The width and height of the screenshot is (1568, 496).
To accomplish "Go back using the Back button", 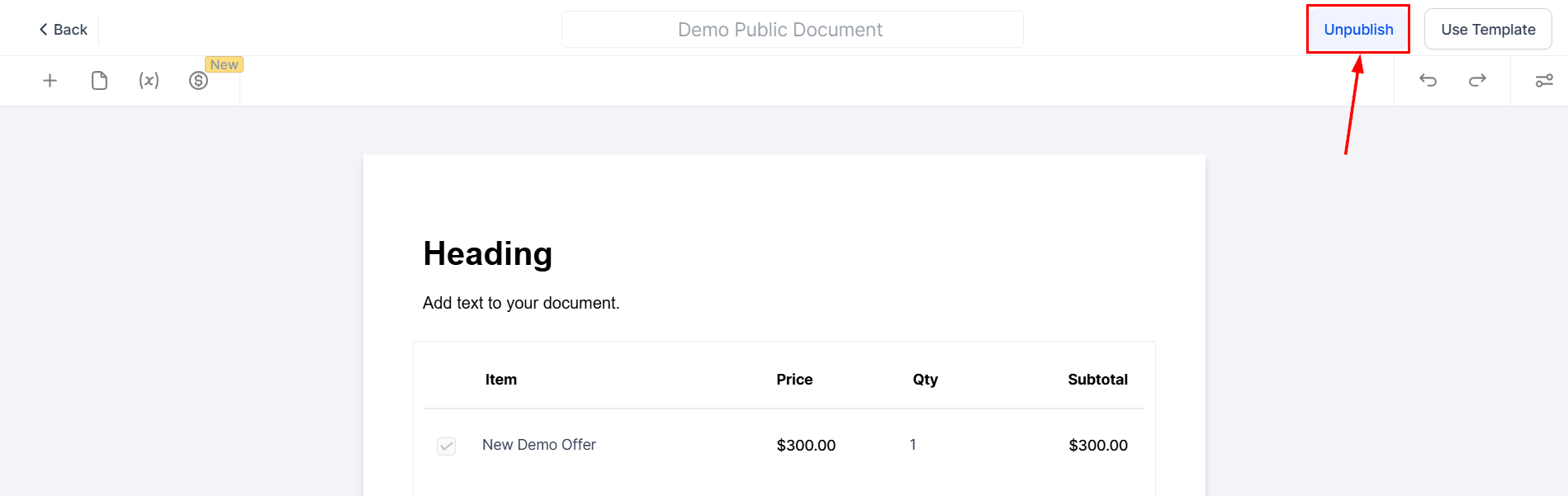I will 63,30.
